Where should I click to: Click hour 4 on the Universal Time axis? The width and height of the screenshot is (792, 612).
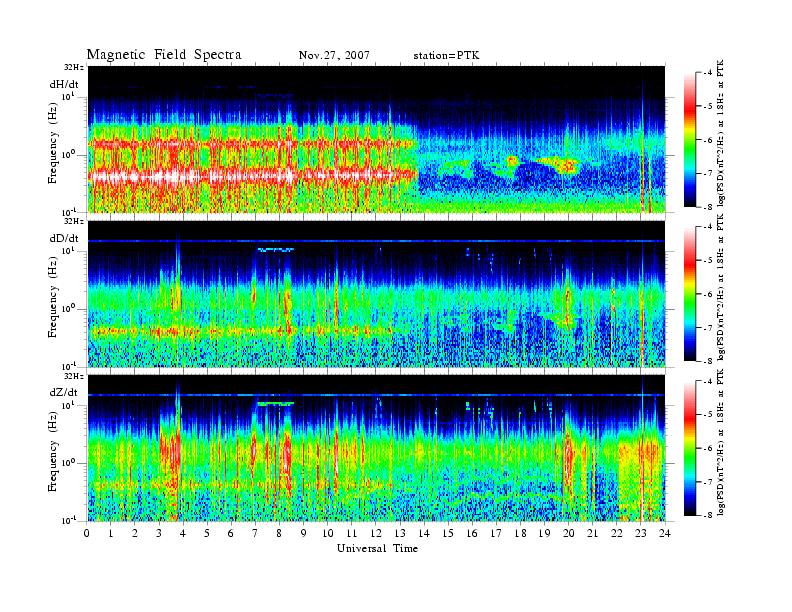click(x=183, y=533)
